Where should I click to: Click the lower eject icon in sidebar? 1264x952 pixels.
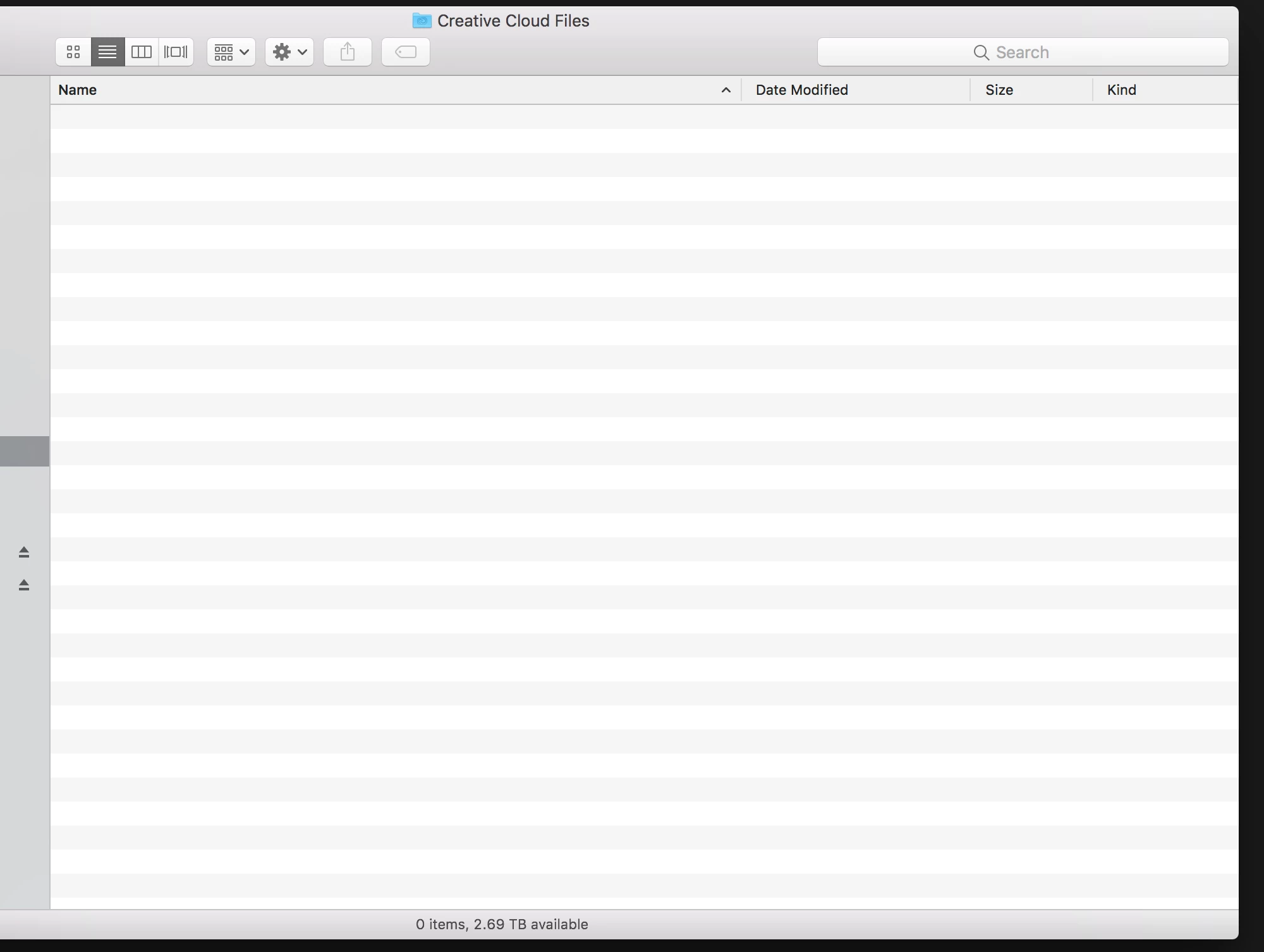24,585
